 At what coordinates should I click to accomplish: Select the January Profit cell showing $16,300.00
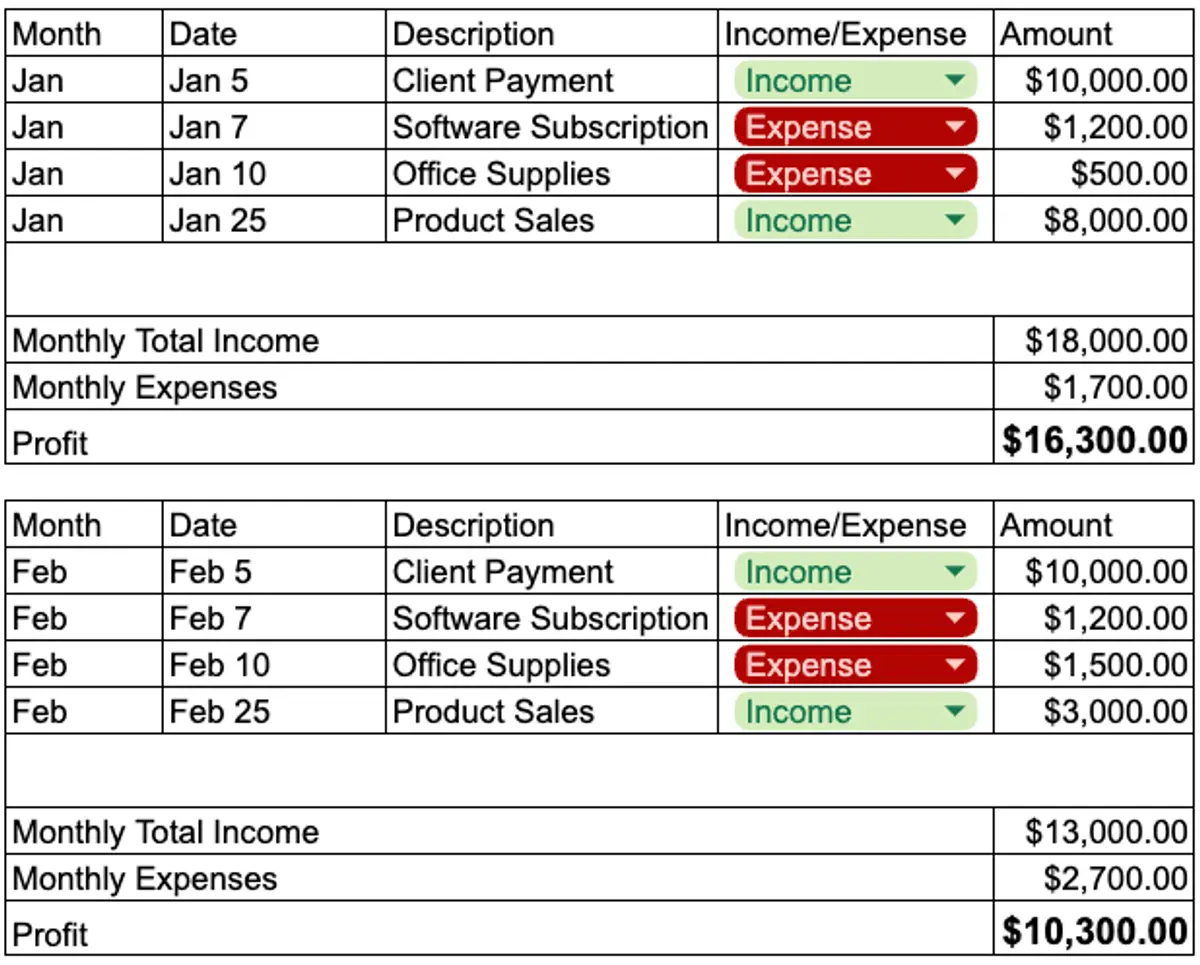[1094, 440]
